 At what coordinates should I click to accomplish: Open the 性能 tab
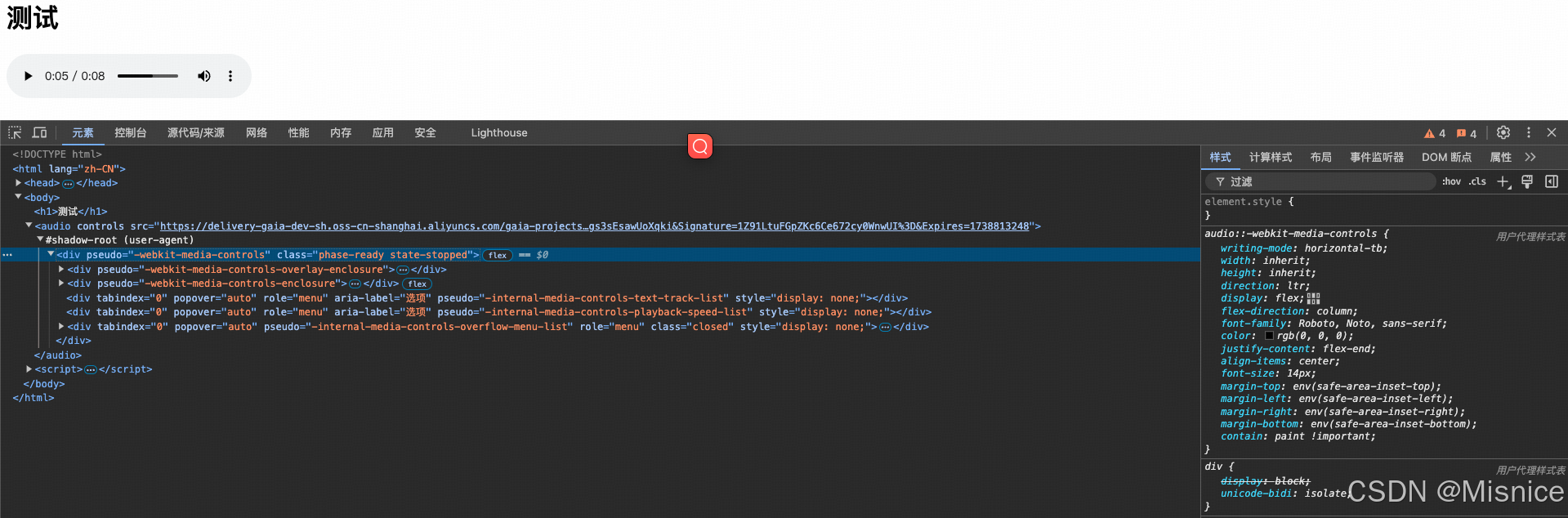coord(299,132)
